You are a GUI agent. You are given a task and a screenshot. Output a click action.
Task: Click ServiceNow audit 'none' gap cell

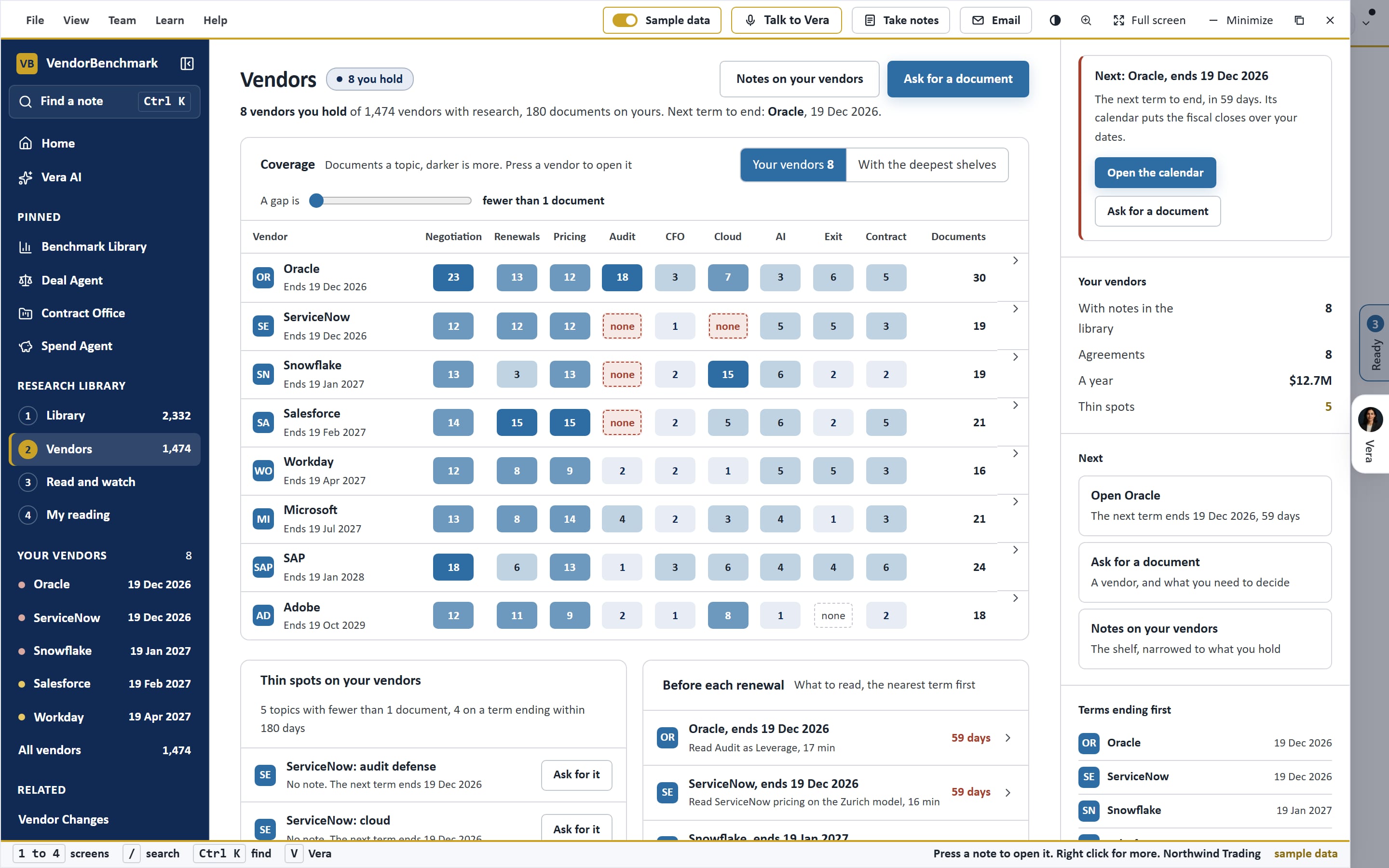[x=622, y=326]
